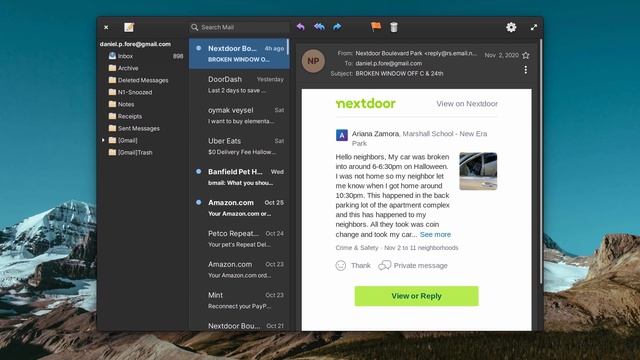Click the message view scrollbar
This screenshot has height=360, width=640.
pos(541,161)
